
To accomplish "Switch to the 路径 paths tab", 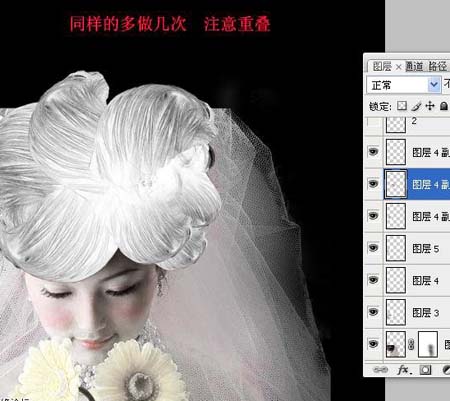I will pyautogui.click(x=438, y=67).
